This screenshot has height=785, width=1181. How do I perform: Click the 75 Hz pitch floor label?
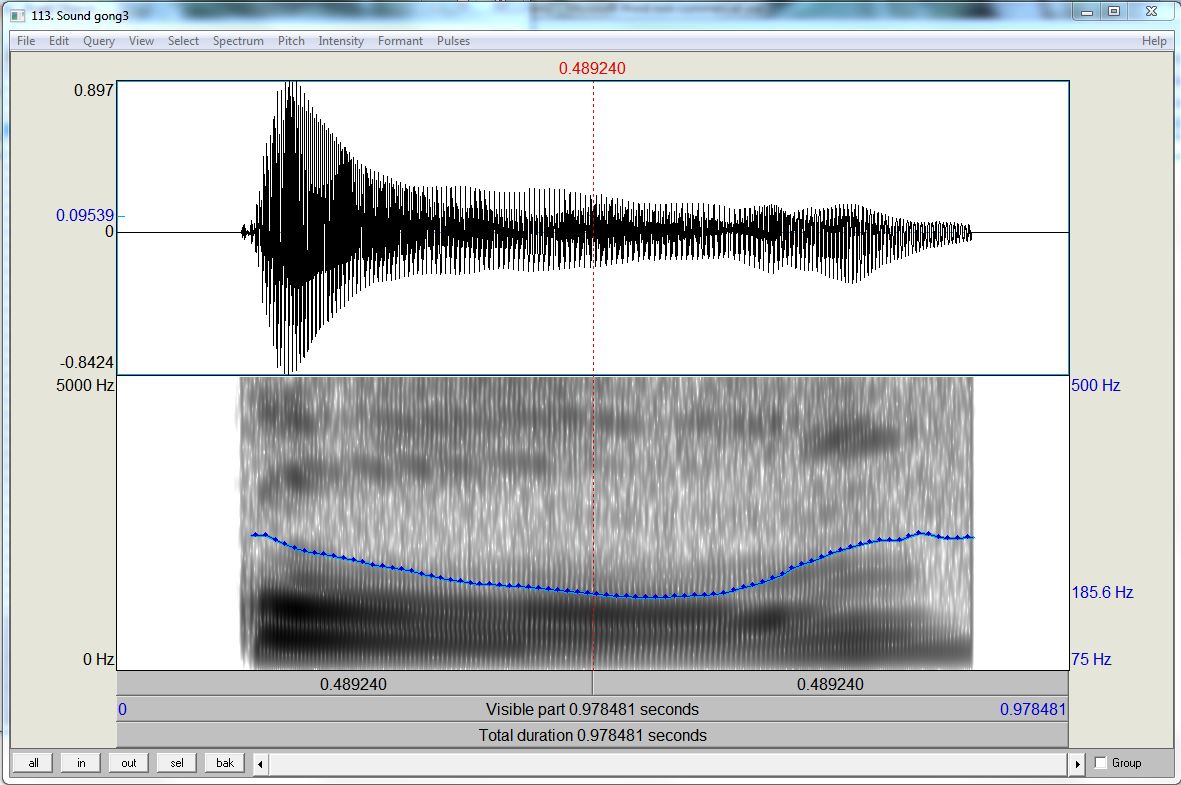click(1091, 659)
